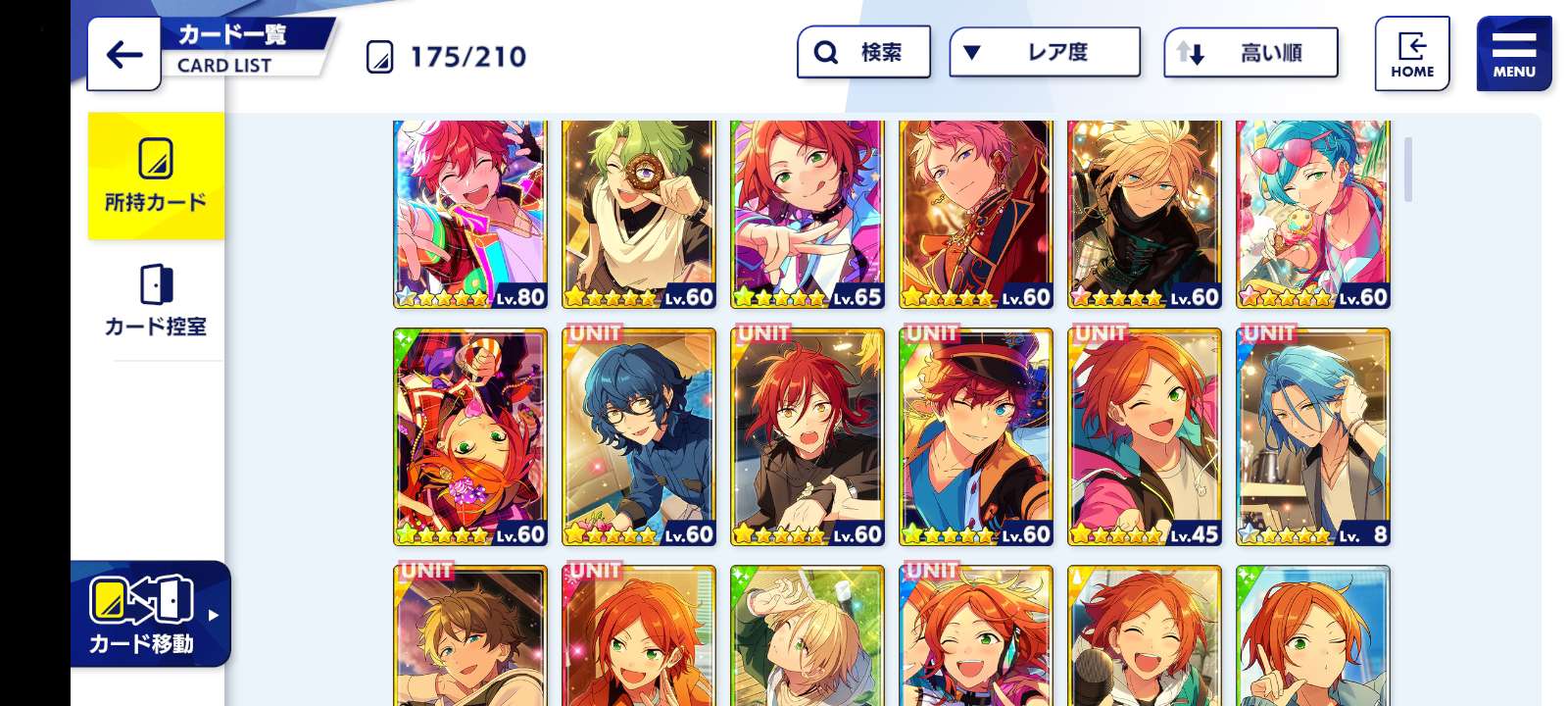Open the sunglasses ice cream card Lv.60
This screenshot has height=706, width=1568.
pyautogui.click(x=1313, y=214)
